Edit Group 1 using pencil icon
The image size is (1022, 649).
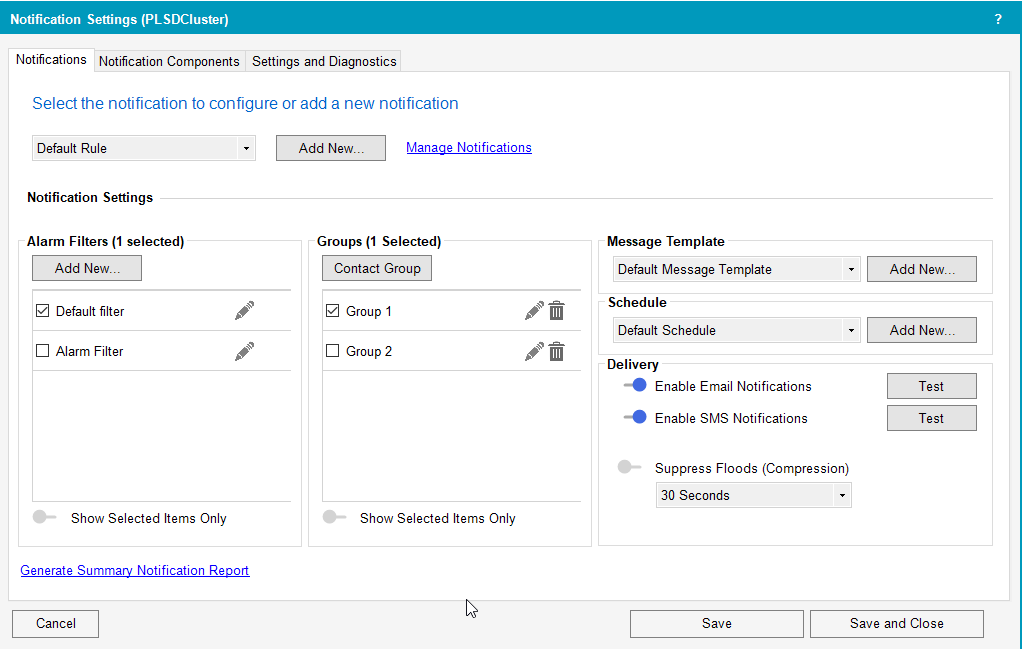click(x=534, y=311)
